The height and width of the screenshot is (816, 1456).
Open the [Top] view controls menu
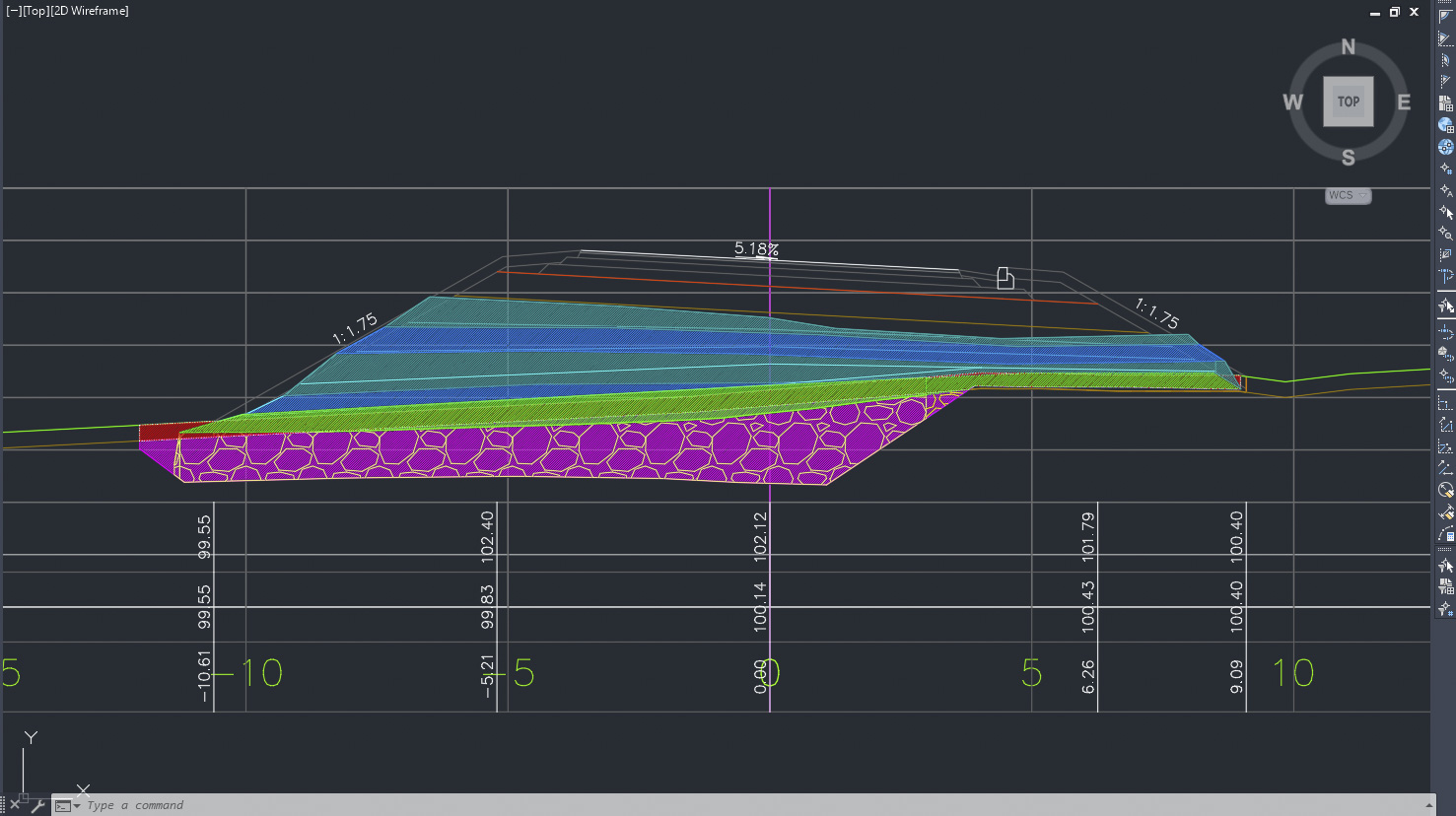35,11
